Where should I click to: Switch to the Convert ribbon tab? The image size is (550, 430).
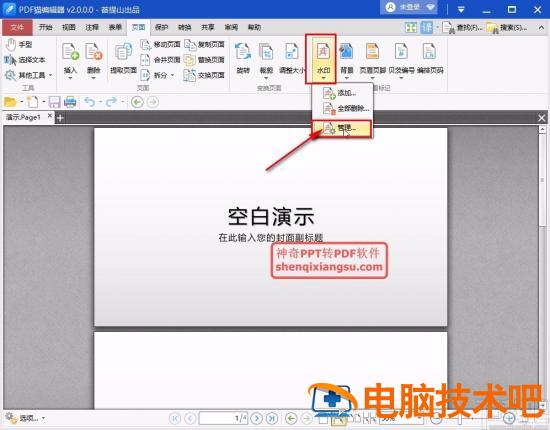coord(185,27)
